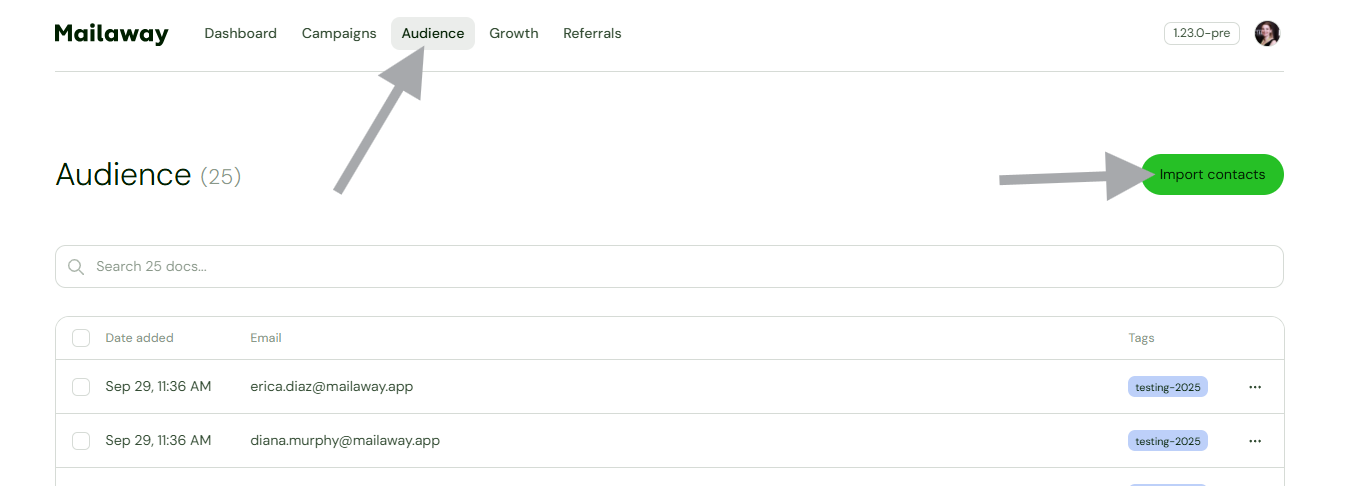The width and height of the screenshot is (1349, 486).
Task: Click the date in erica.diaz row
Action: point(158,387)
